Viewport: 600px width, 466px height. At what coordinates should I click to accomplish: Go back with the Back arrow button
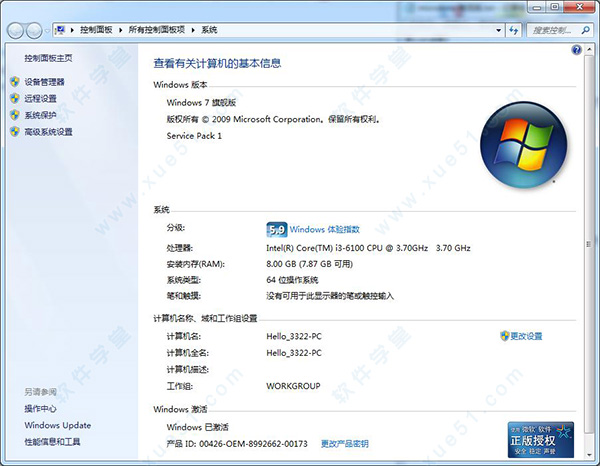pos(15,31)
